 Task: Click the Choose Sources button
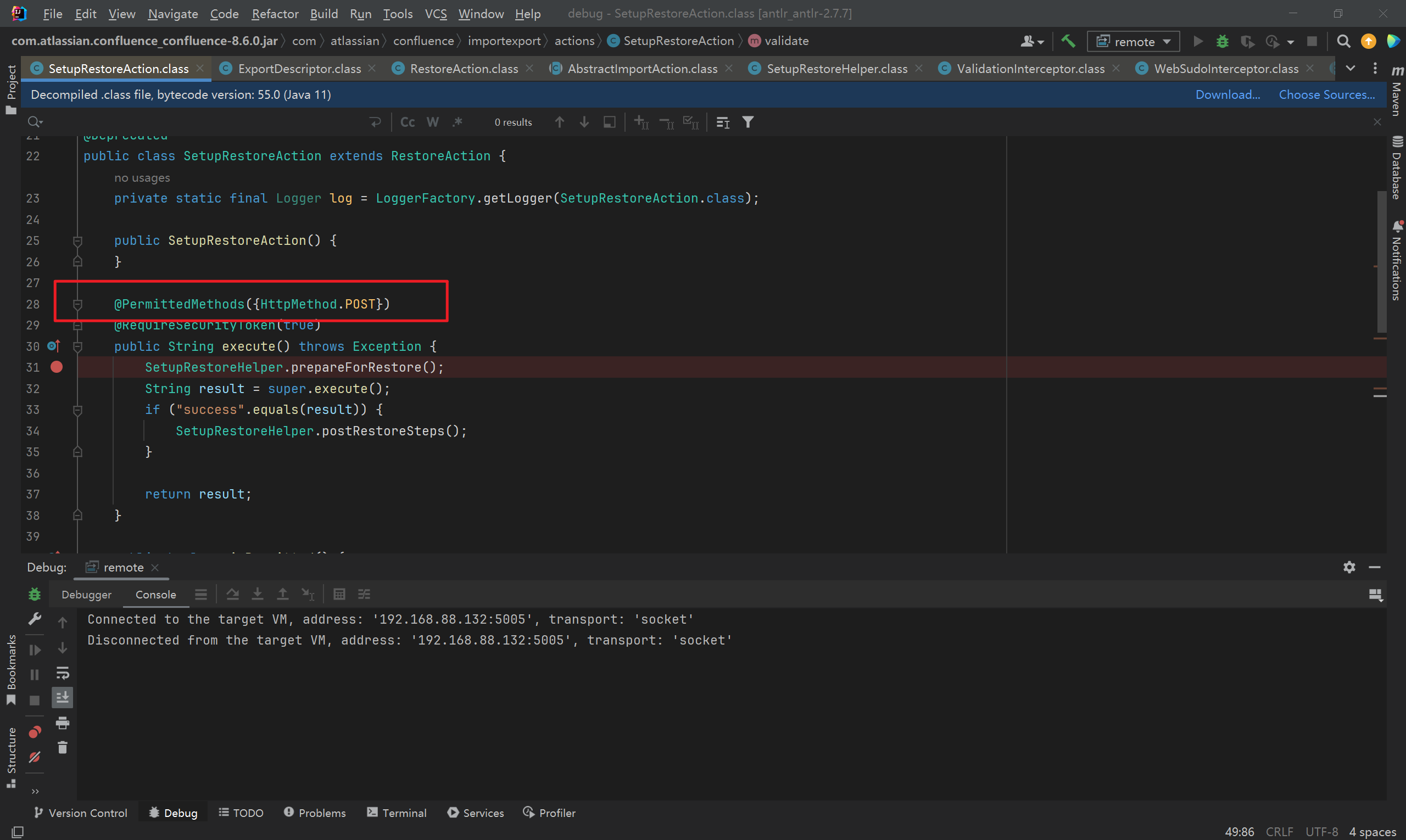tap(1328, 95)
